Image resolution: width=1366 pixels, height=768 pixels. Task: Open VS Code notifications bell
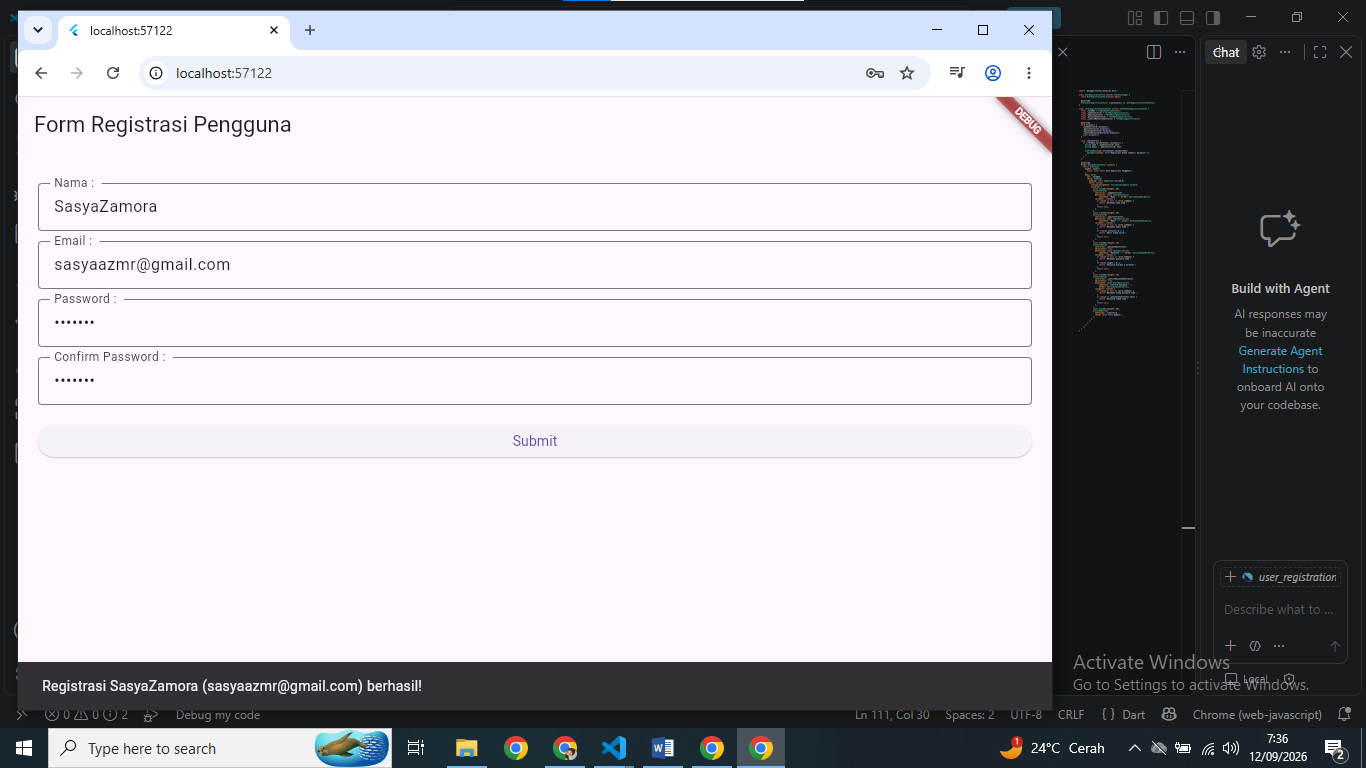(x=1344, y=715)
